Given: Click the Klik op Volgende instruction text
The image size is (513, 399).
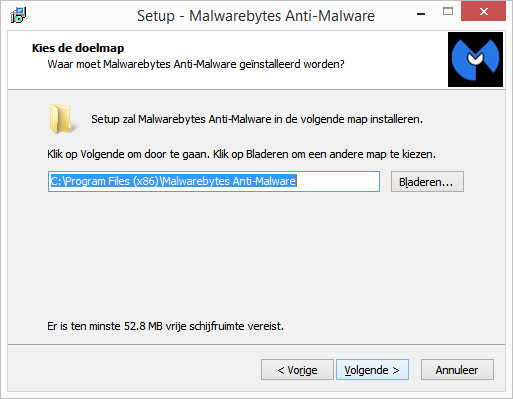Looking at the screenshot, I should coord(242,154).
